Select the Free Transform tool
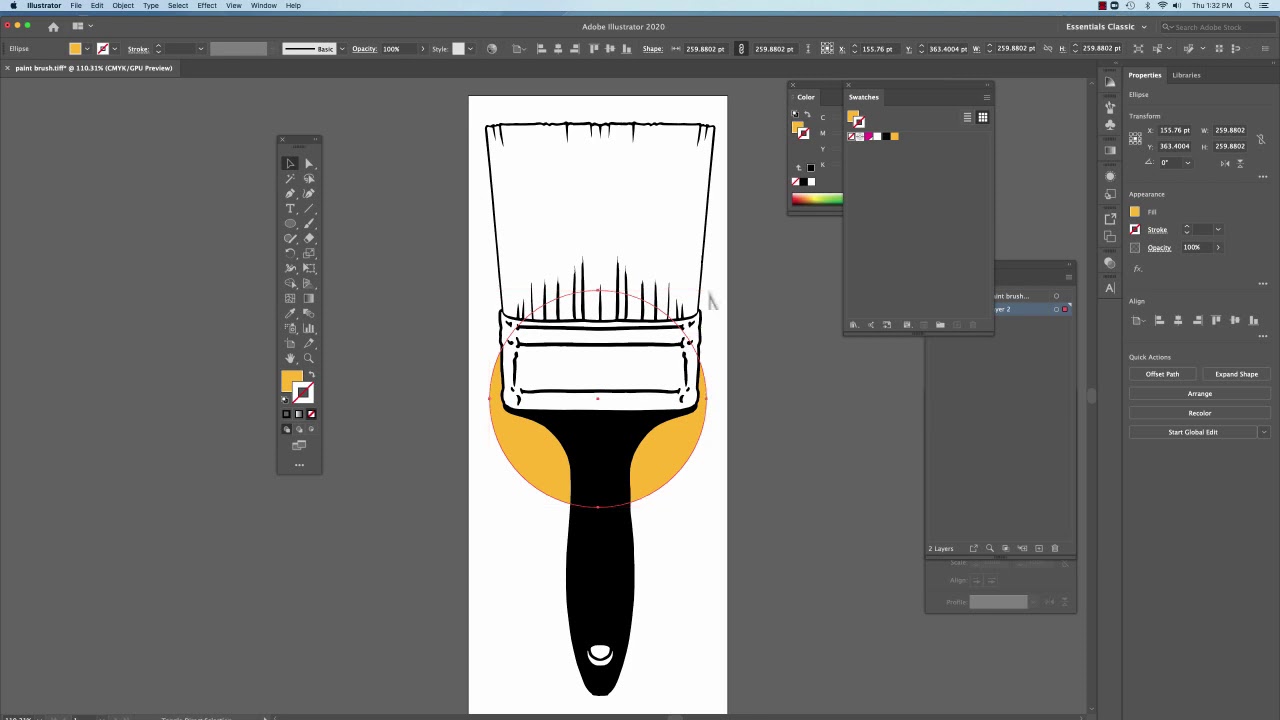The height and width of the screenshot is (720, 1280). (308, 268)
